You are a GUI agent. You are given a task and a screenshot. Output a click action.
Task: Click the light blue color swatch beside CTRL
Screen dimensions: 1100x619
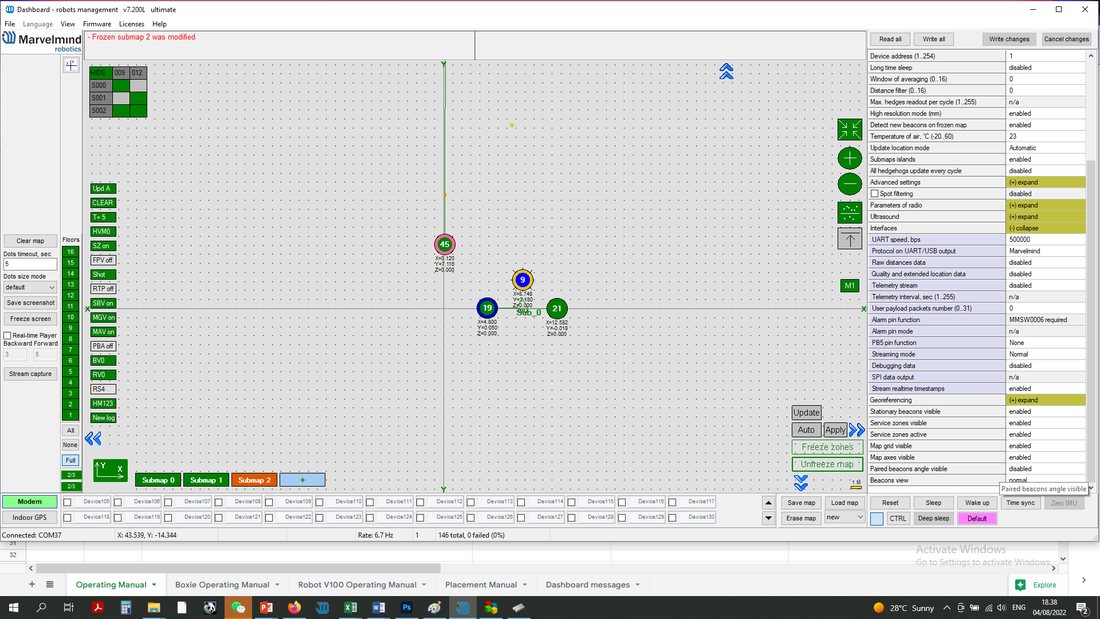[x=877, y=519]
